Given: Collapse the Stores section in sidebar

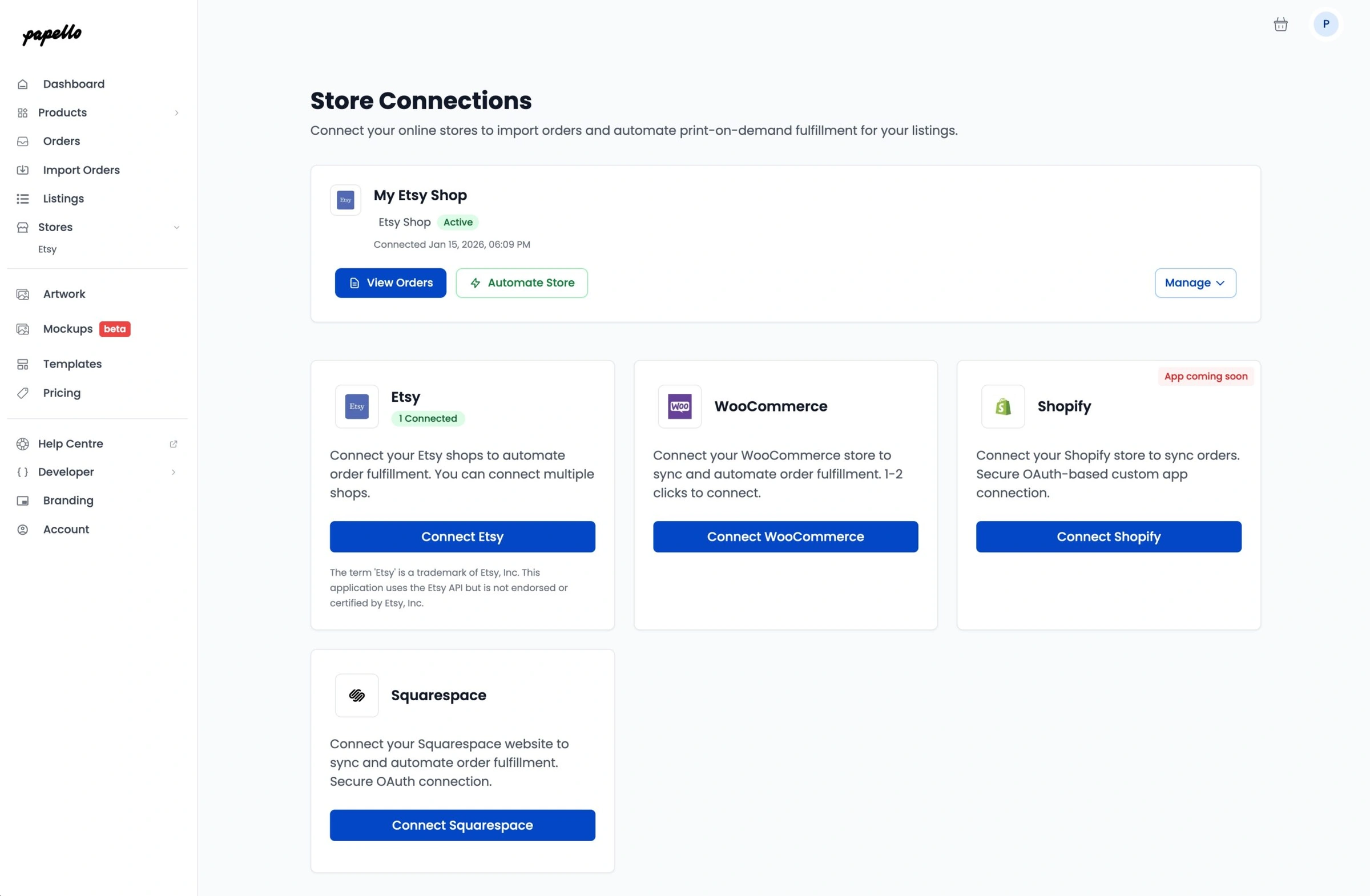Looking at the screenshot, I should (x=176, y=227).
